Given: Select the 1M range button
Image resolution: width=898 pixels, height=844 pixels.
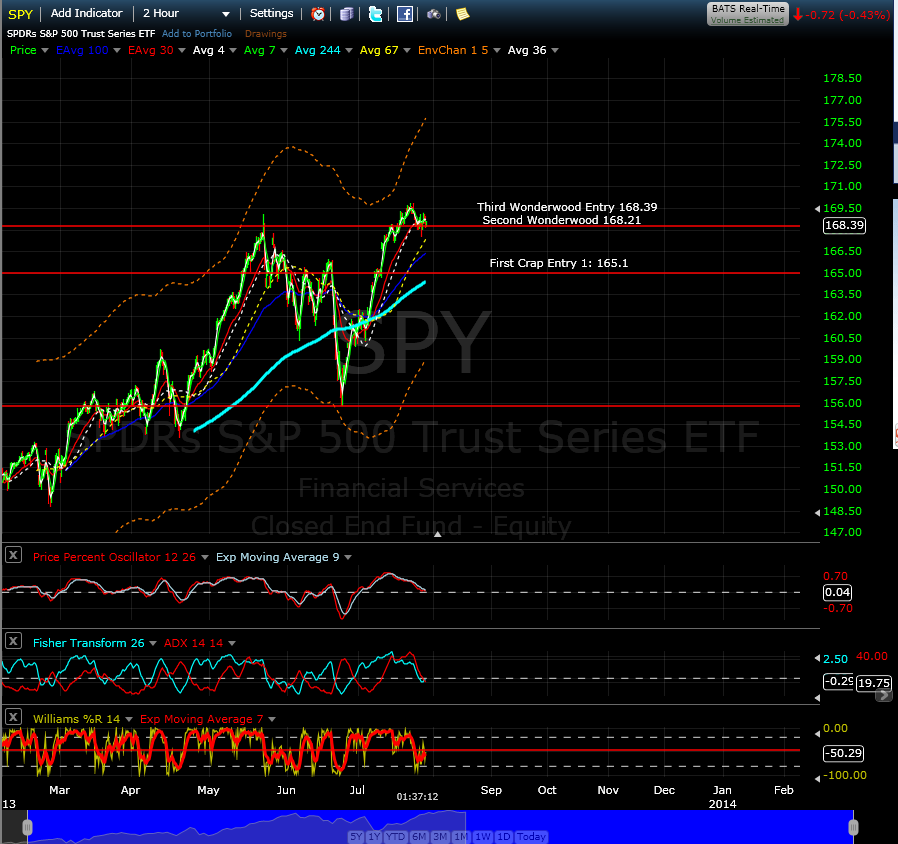Looking at the screenshot, I should click(x=461, y=837).
